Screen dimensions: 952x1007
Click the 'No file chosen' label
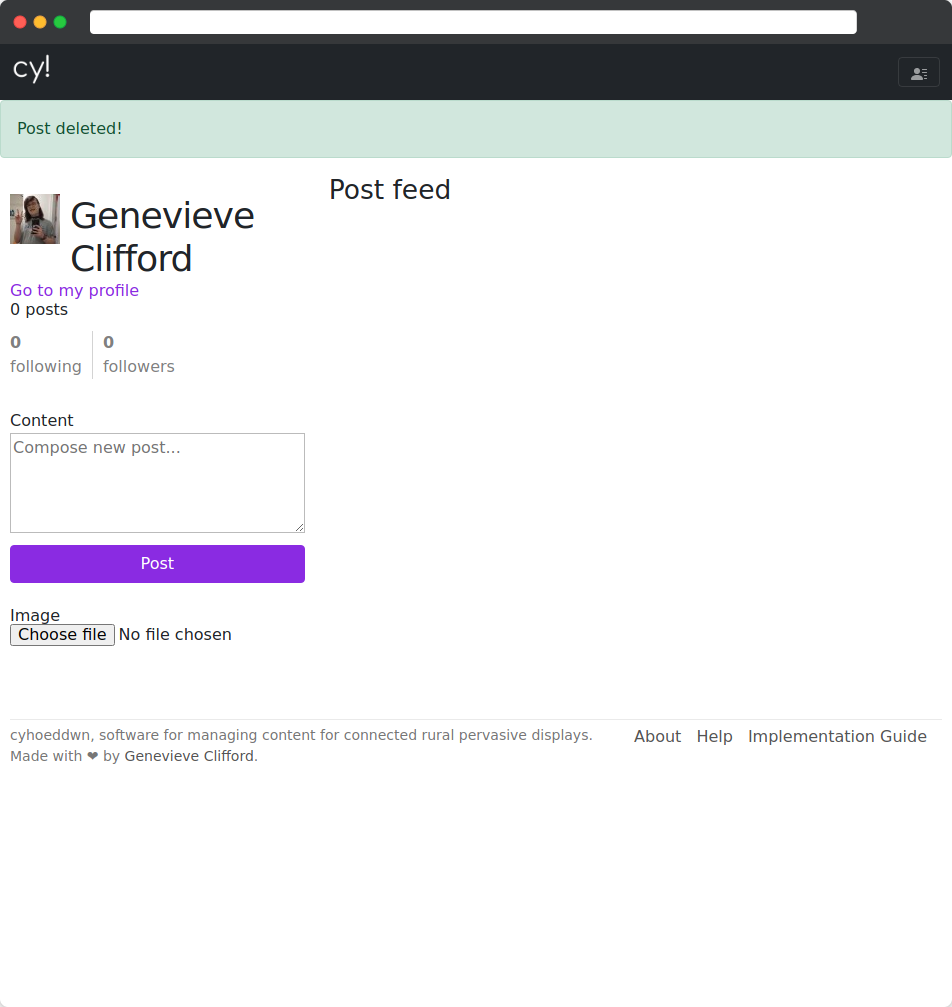coord(175,635)
